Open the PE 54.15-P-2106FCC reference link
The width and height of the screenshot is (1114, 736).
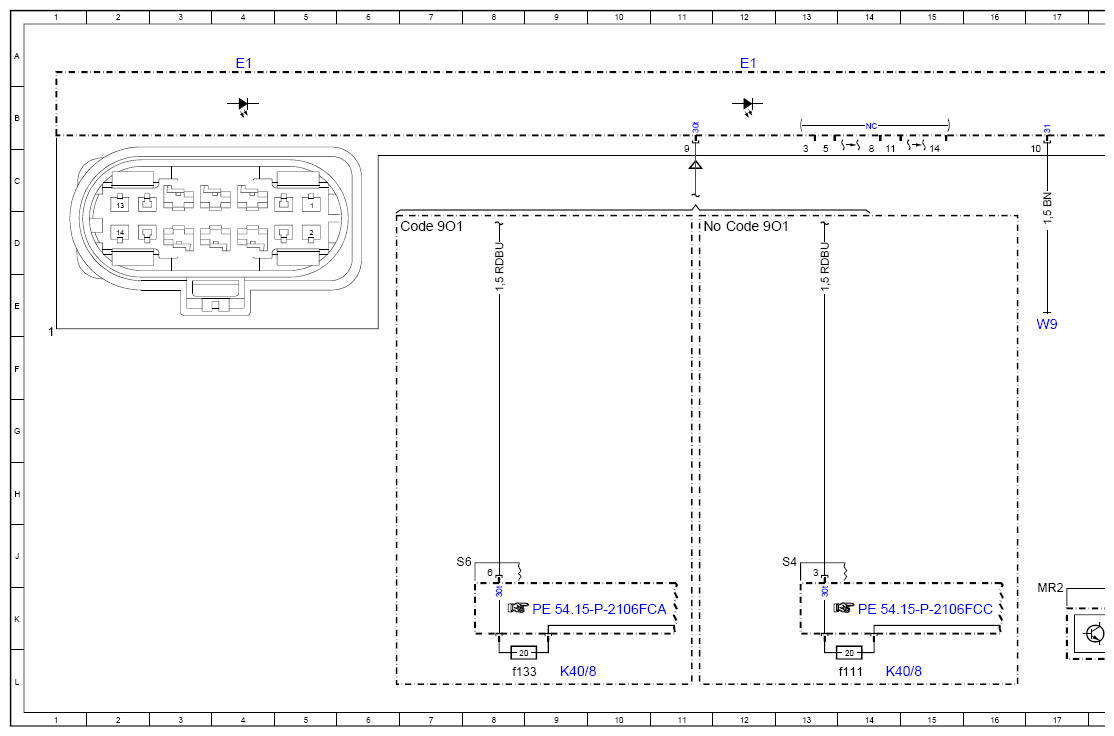pyautogui.click(x=925, y=609)
